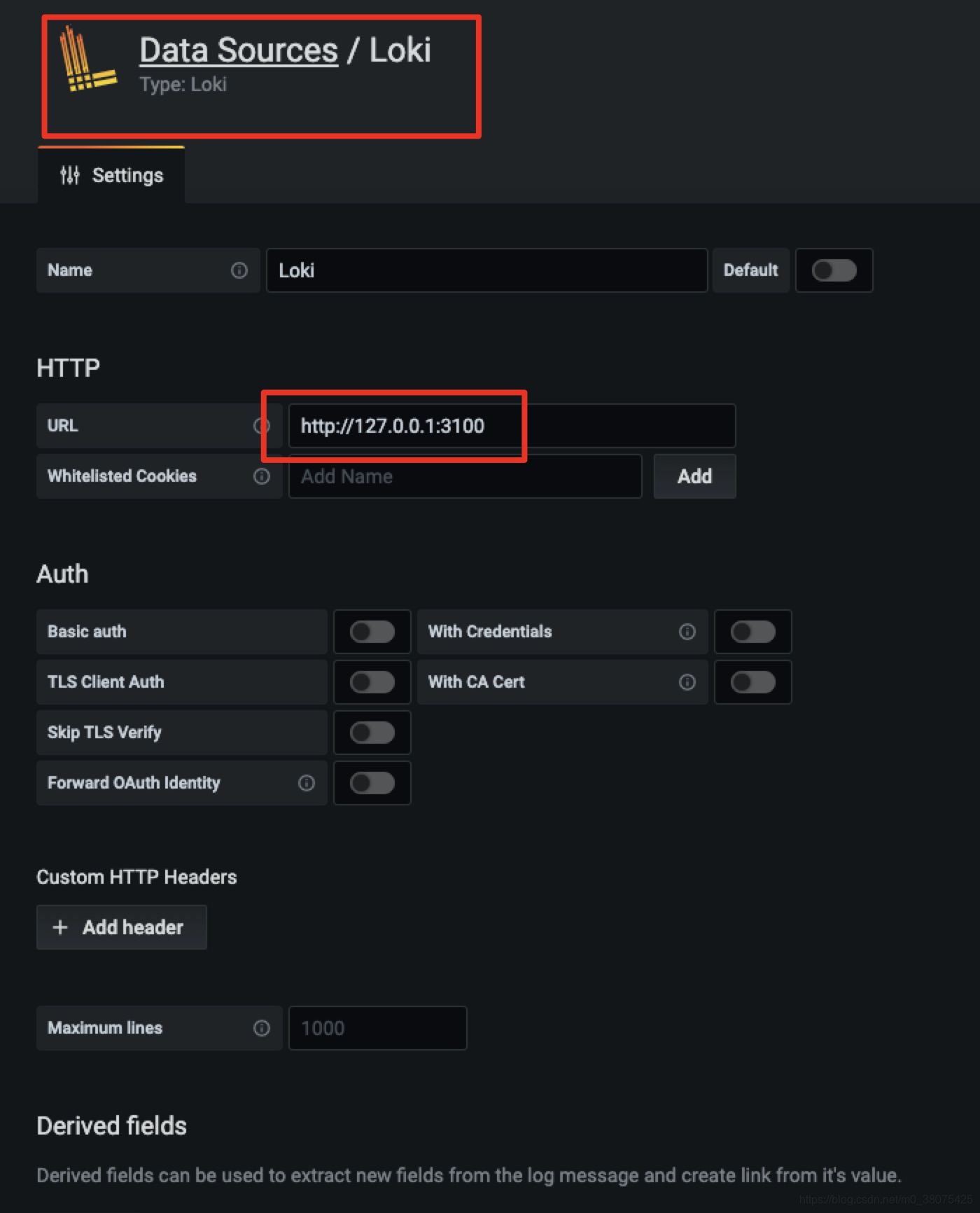
Task: Click the With Credentials info icon
Action: [687, 632]
